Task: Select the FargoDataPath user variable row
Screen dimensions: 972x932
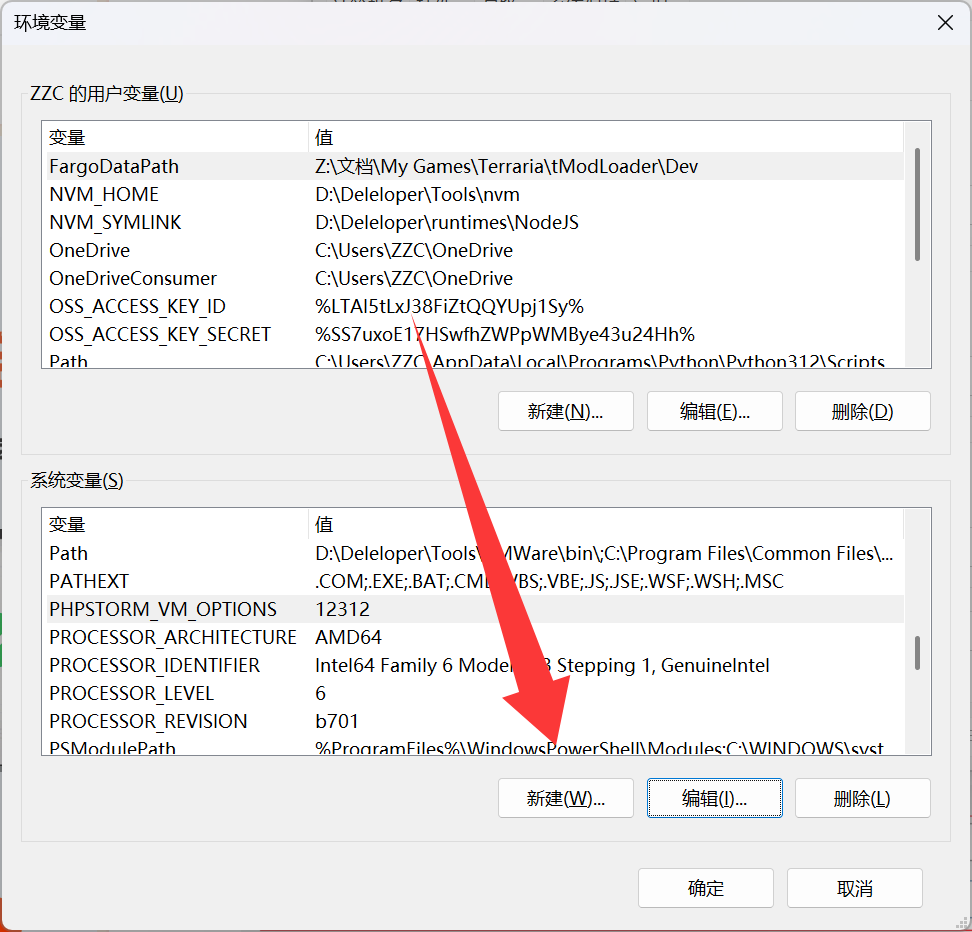Action: 475,166
